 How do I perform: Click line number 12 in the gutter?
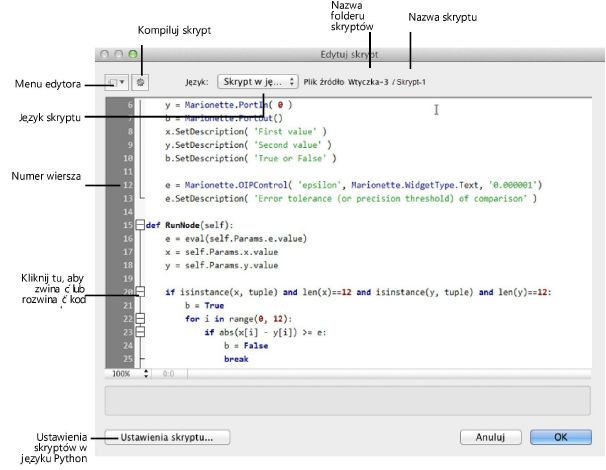126,185
